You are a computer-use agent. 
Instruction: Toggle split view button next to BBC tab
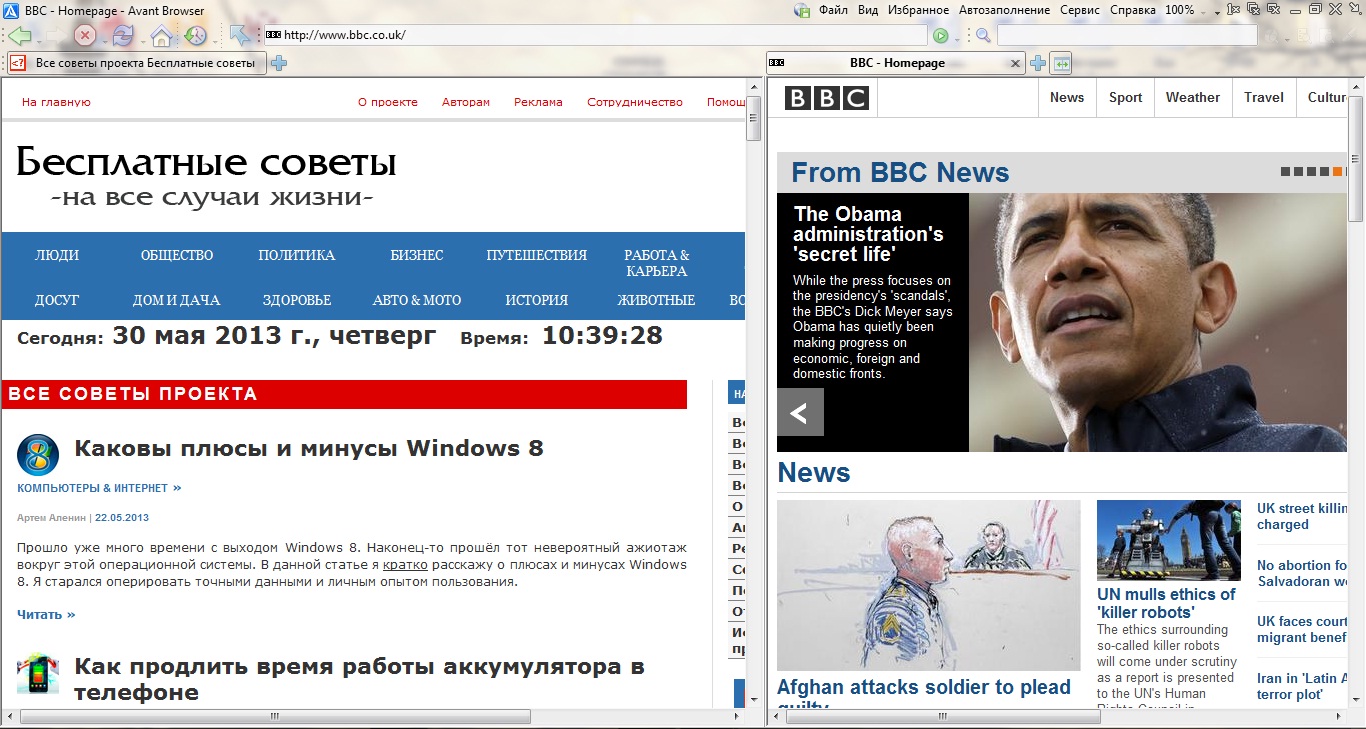coord(1061,63)
